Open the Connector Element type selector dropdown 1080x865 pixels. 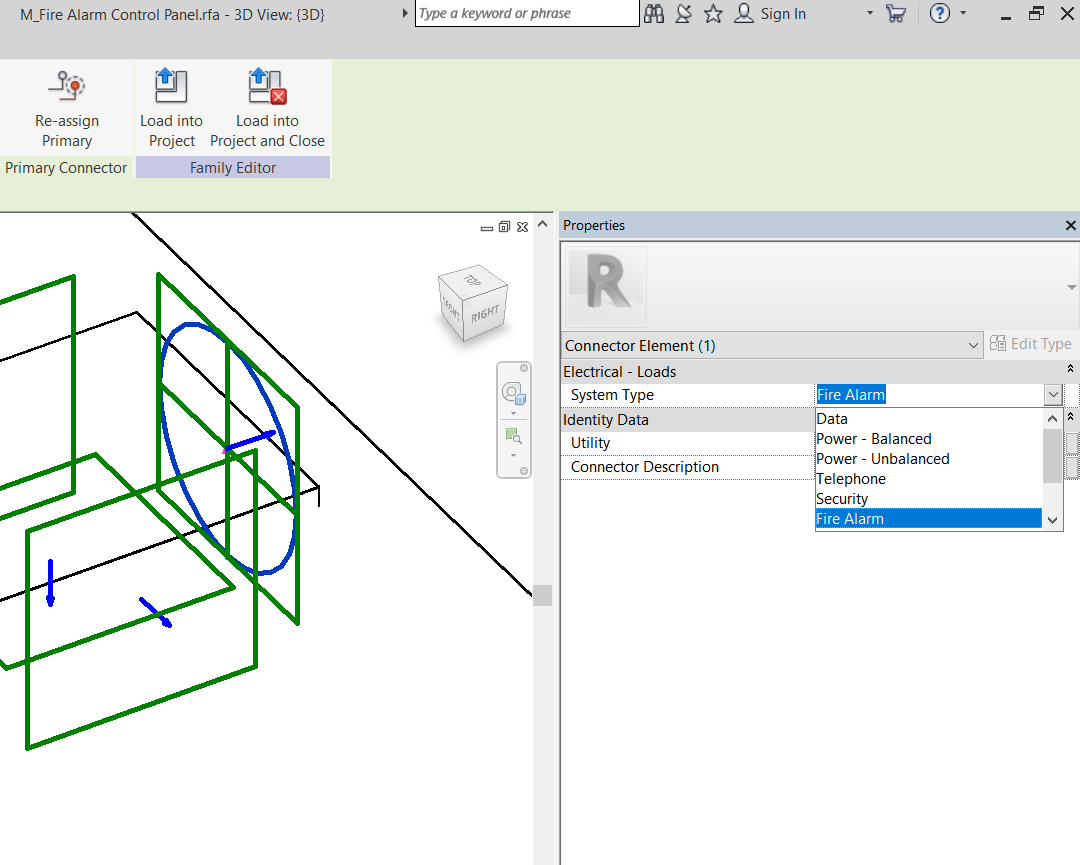coord(772,345)
